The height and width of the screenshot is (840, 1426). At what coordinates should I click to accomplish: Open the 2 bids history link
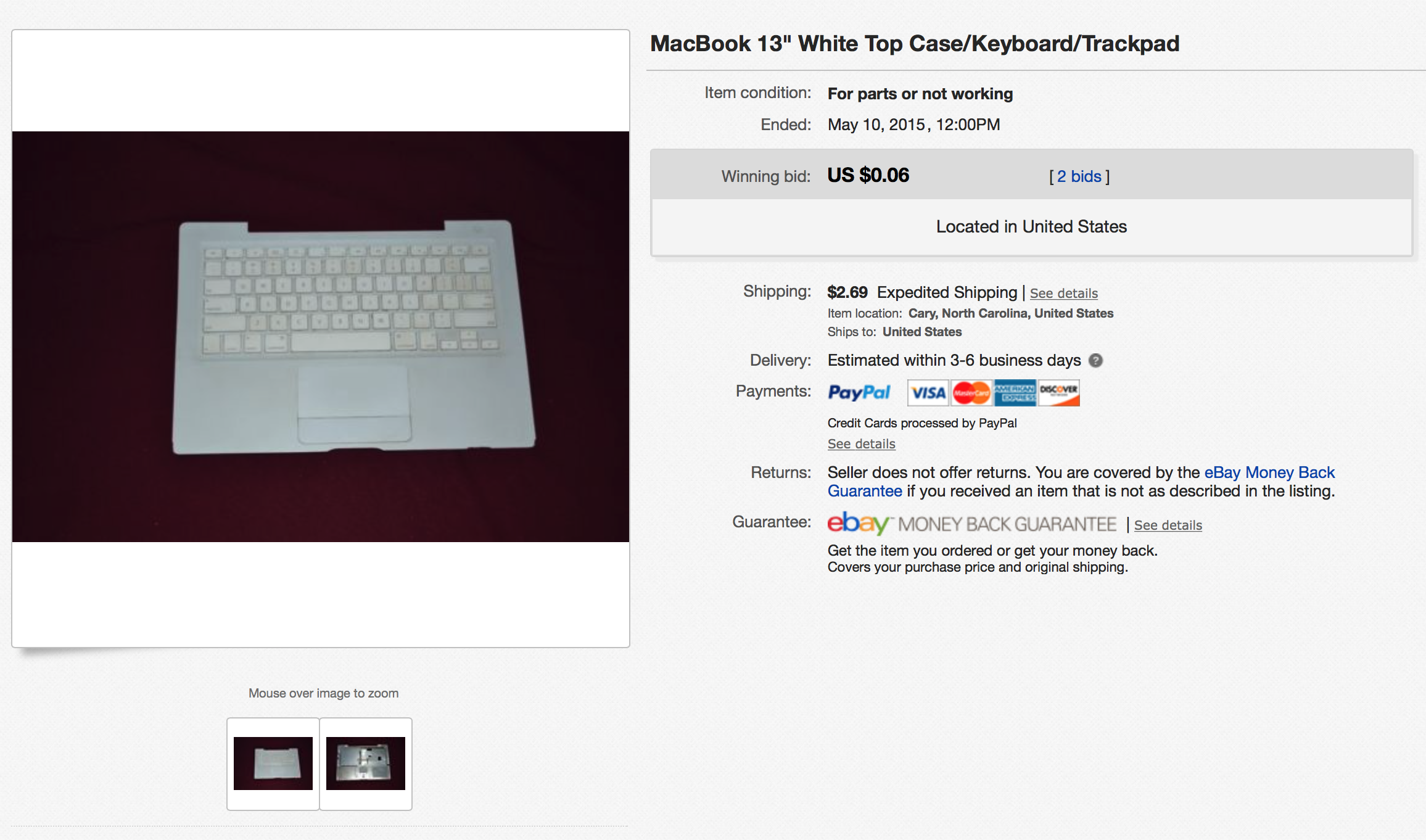click(x=1079, y=176)
